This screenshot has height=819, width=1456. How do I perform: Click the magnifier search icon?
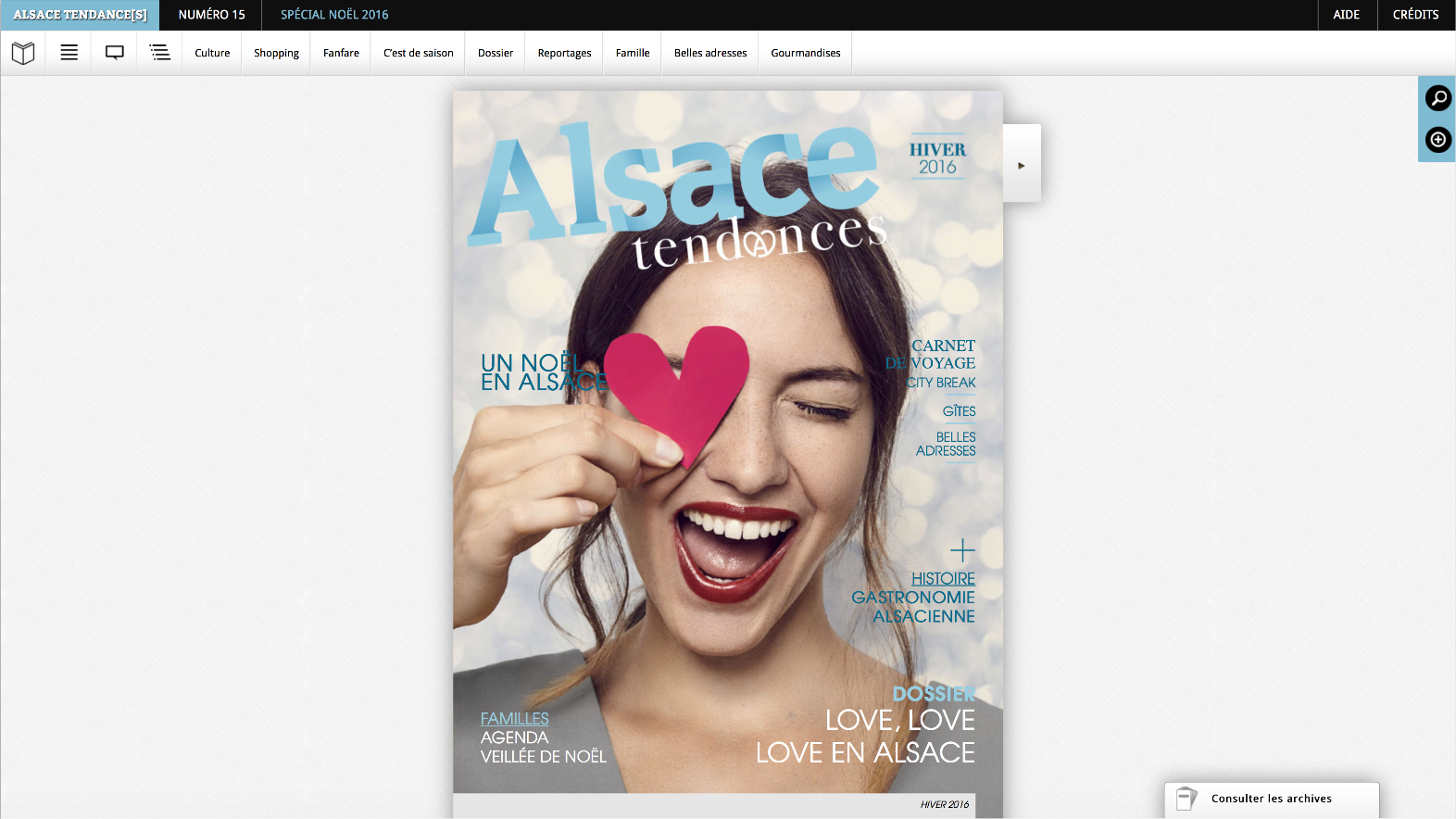coord(1438,98)
